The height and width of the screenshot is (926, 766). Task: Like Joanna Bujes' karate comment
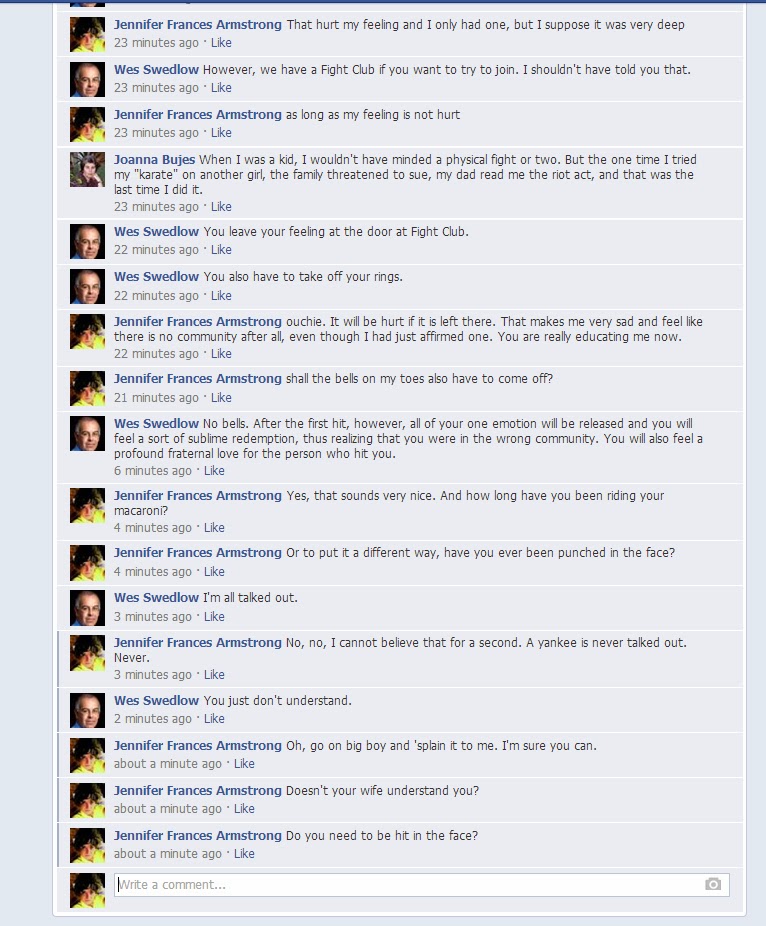point(221,207)
